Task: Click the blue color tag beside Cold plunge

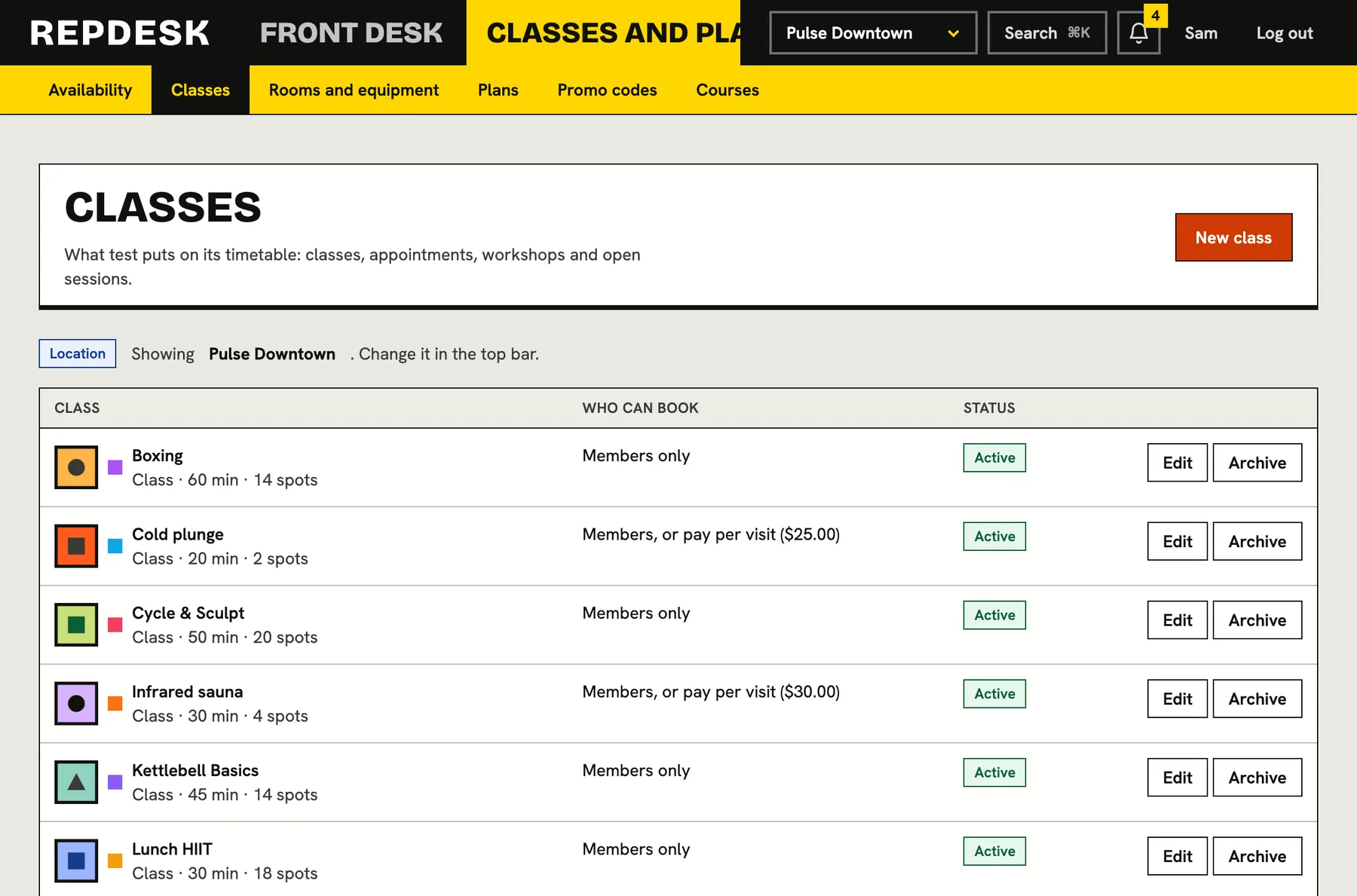Action: click(115, 546)
